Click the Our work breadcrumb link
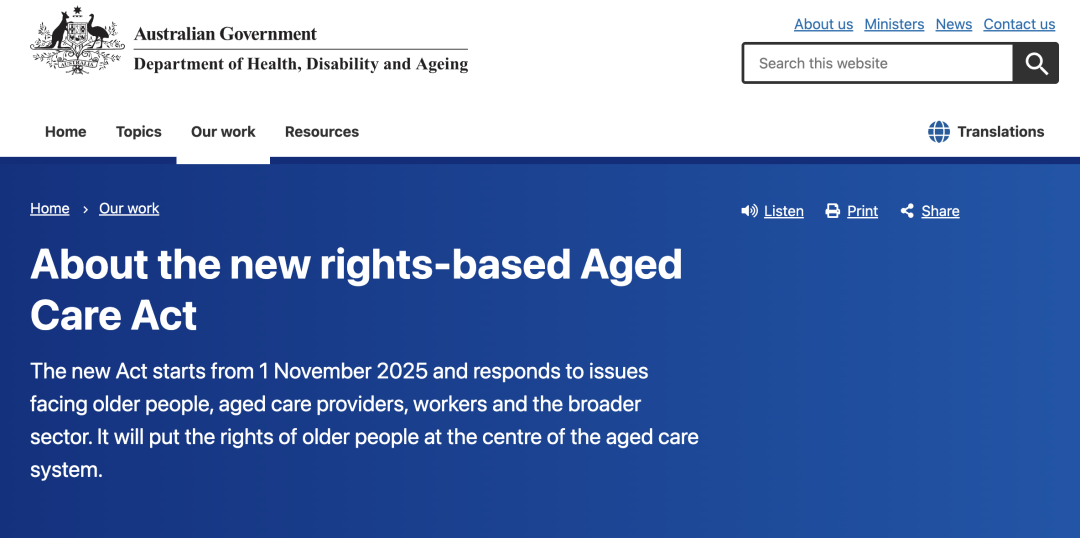Image resolution: width=1080 pixels, height=538 pixels. pyautogui.click(x=129, y=209)
